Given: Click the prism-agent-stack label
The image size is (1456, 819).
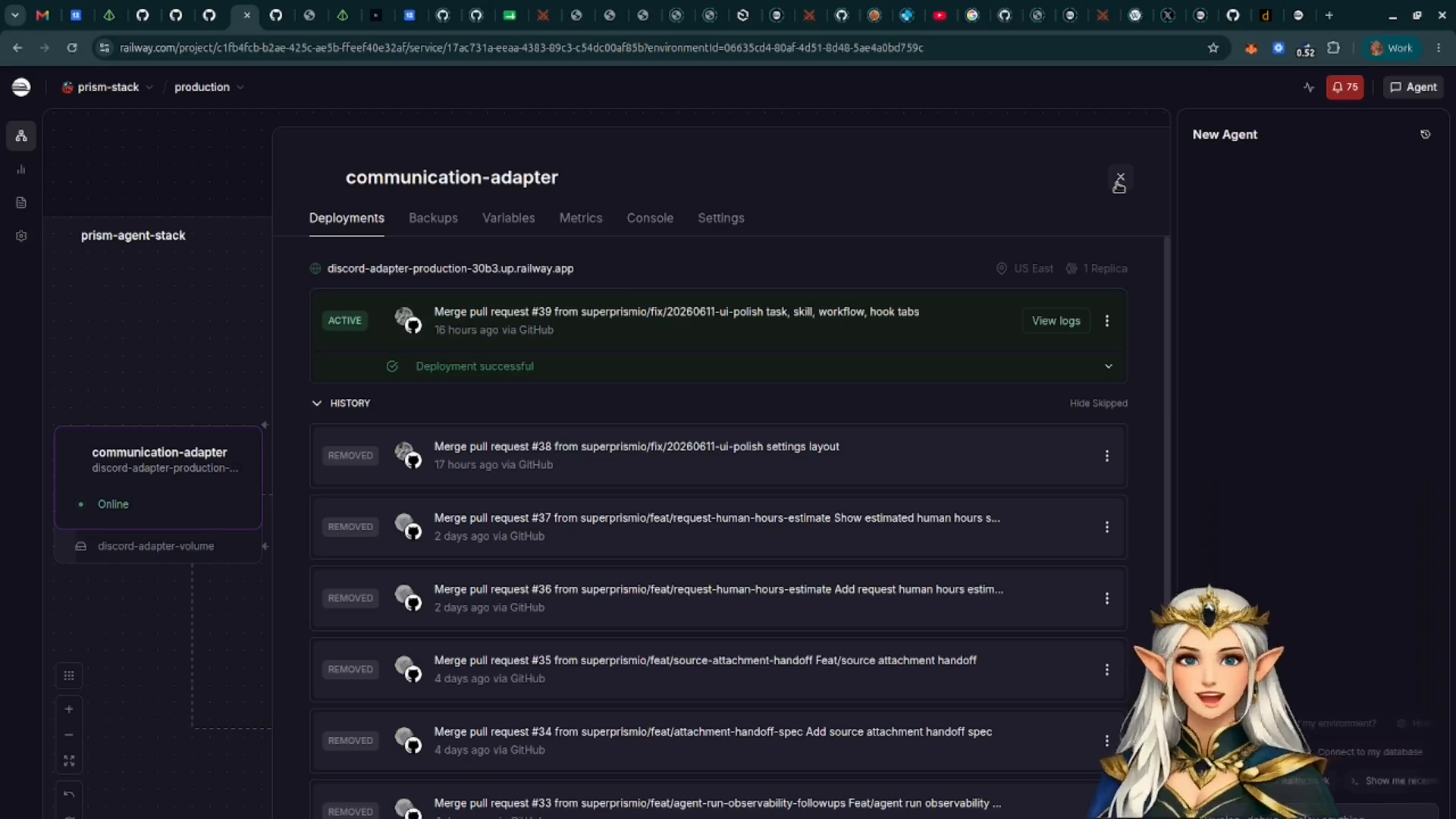Looking at the screenshot, I should pyautogui.click(x=133, y=236).
